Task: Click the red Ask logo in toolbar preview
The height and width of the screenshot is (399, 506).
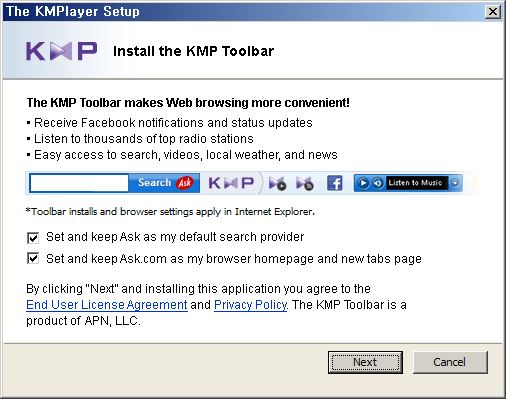Action: pyautogui.click(x=185, y=183)
